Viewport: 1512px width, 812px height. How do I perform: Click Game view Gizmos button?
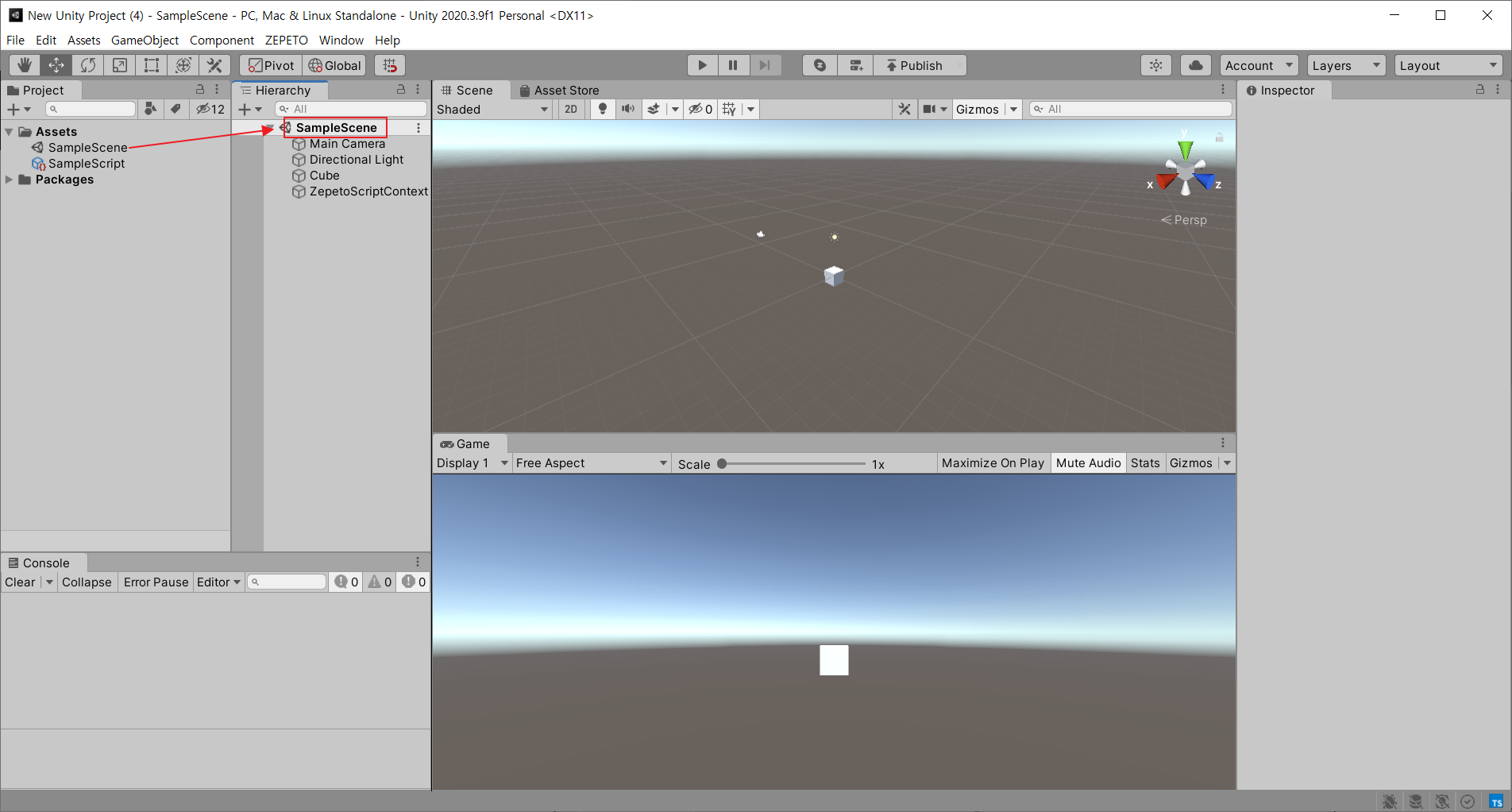click(1190, 463)
